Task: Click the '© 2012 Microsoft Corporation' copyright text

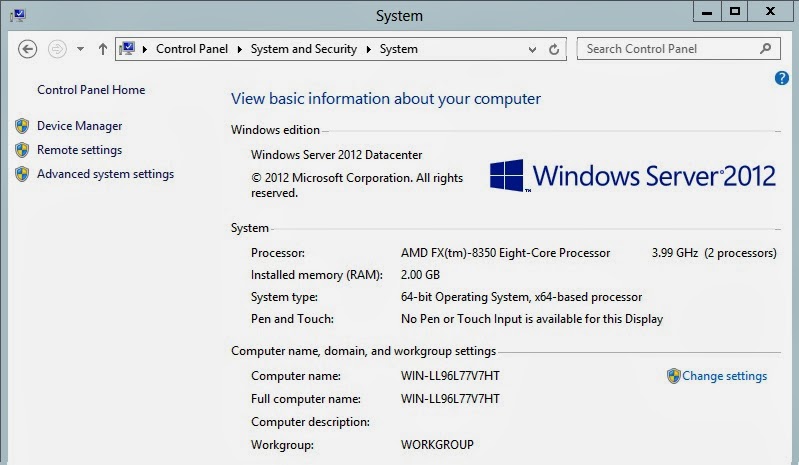Action: pos(357,185)
